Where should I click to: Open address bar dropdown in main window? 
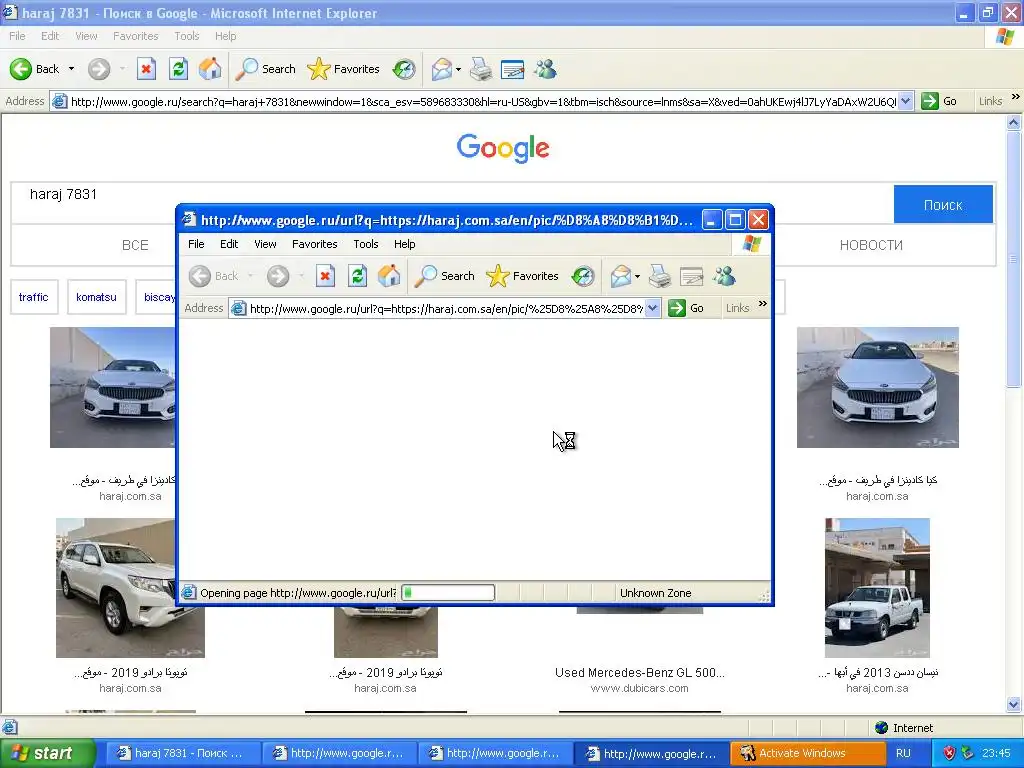click(x=905, y=101)
